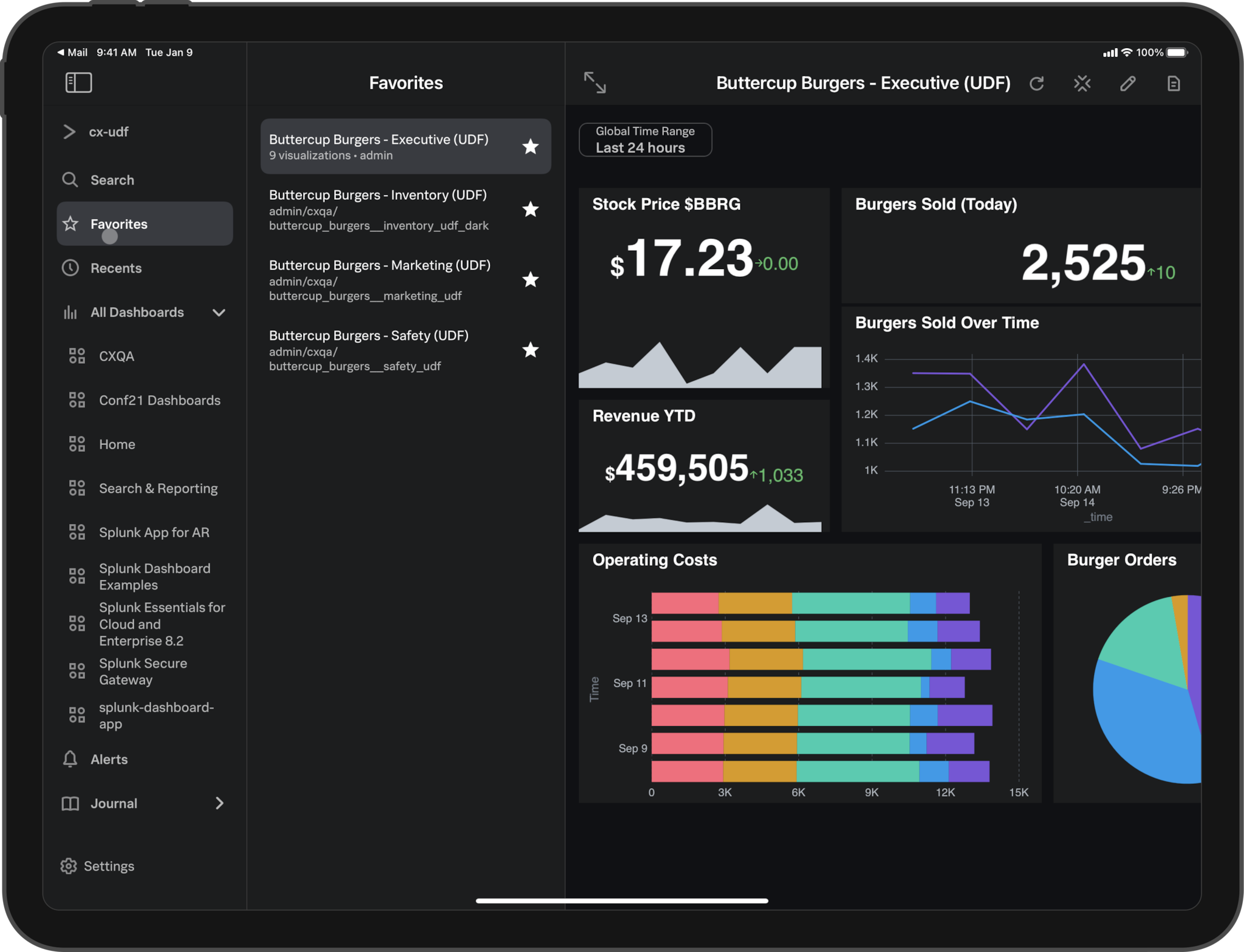Toggle the favorite star for Buttercup Burgers Marketing
Screen dimensions: 1244x952
coord(531,278)
